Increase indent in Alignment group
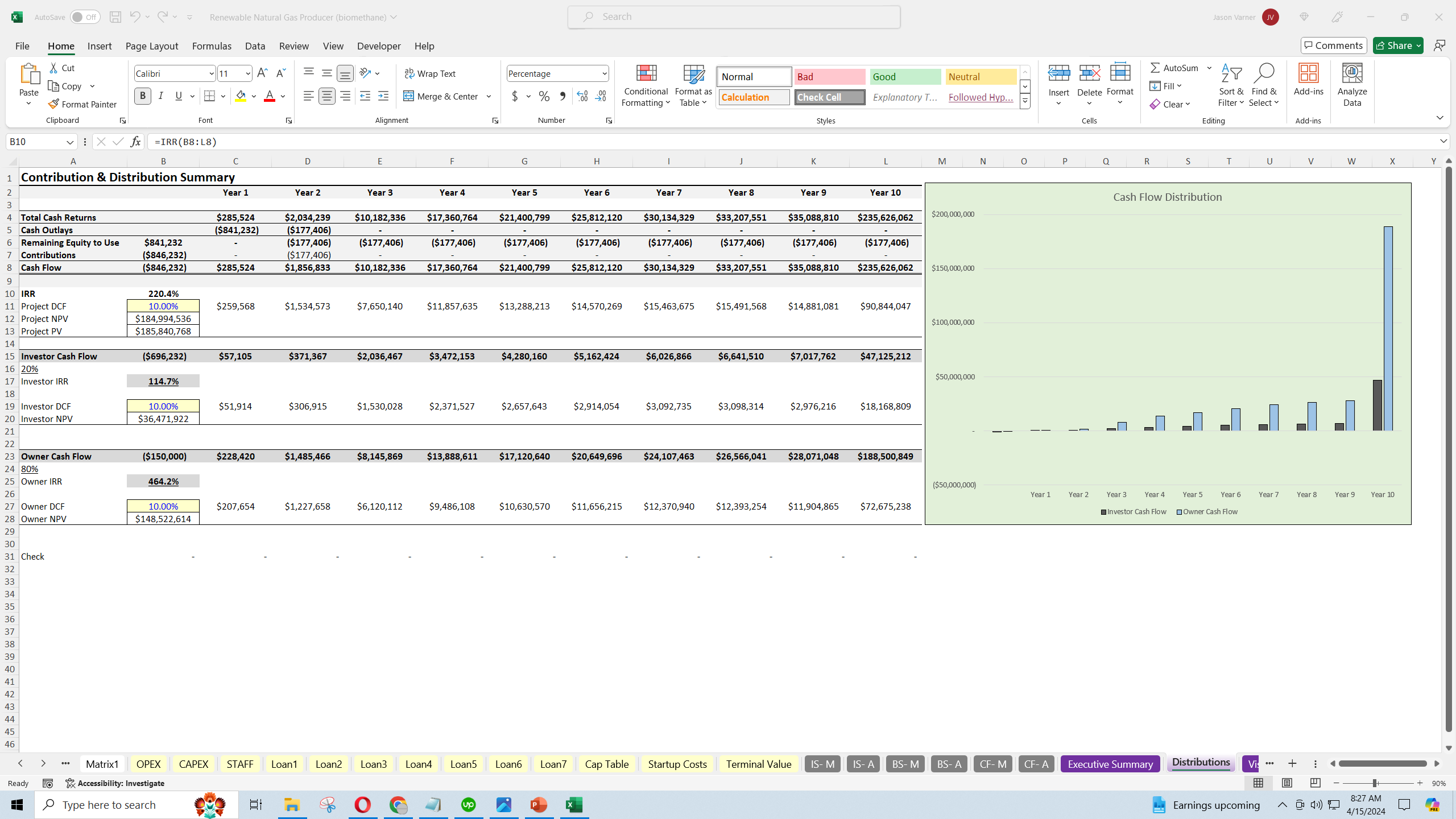The height and width of the screenshot is (819, 1456). [x=383, y=96]
